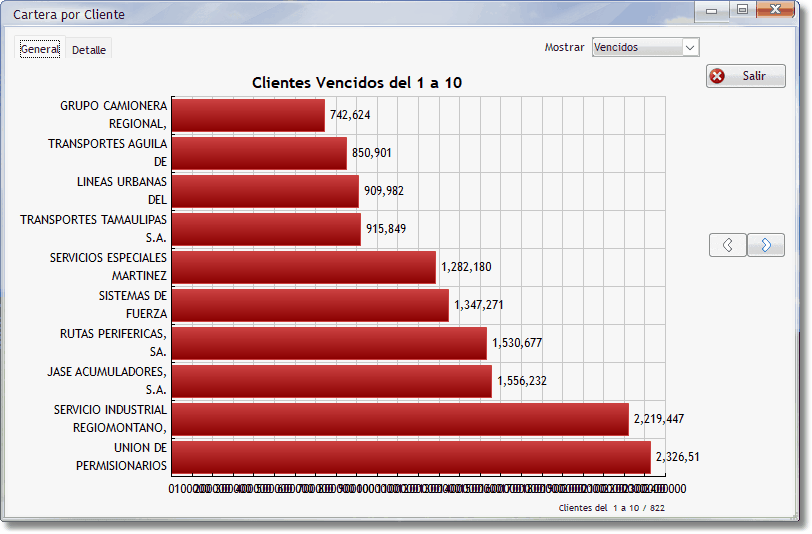812x534 pixels.
Task: Click the Clientes del 1 a 10 / 822 footer
Action: [612, 508]
